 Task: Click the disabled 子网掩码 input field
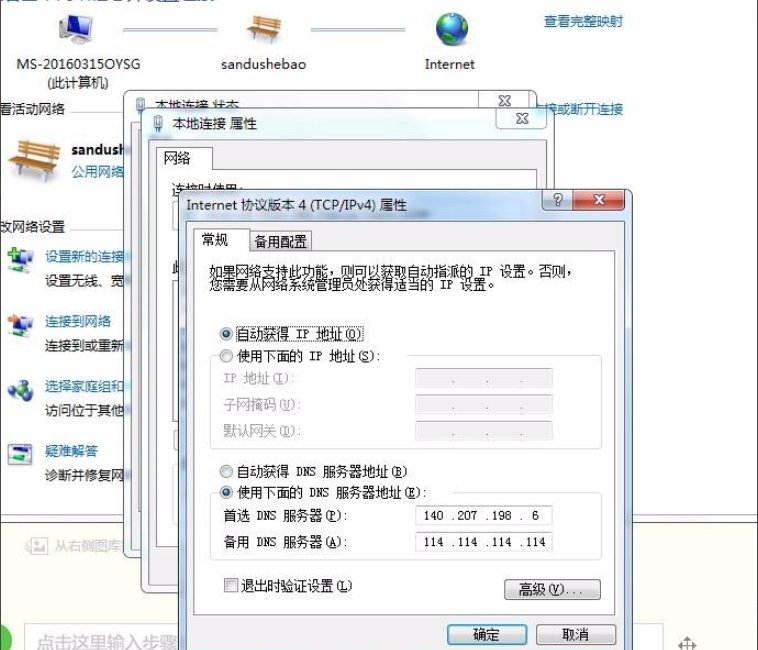click(x=483, y=404)
